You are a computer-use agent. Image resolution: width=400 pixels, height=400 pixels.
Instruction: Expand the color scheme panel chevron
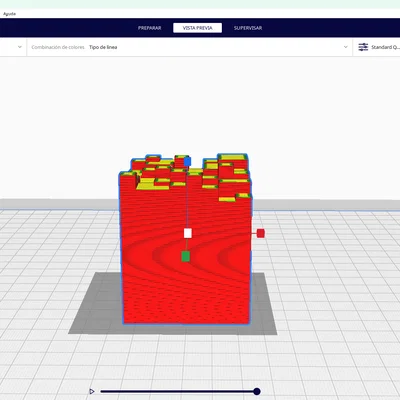[345, 47]
